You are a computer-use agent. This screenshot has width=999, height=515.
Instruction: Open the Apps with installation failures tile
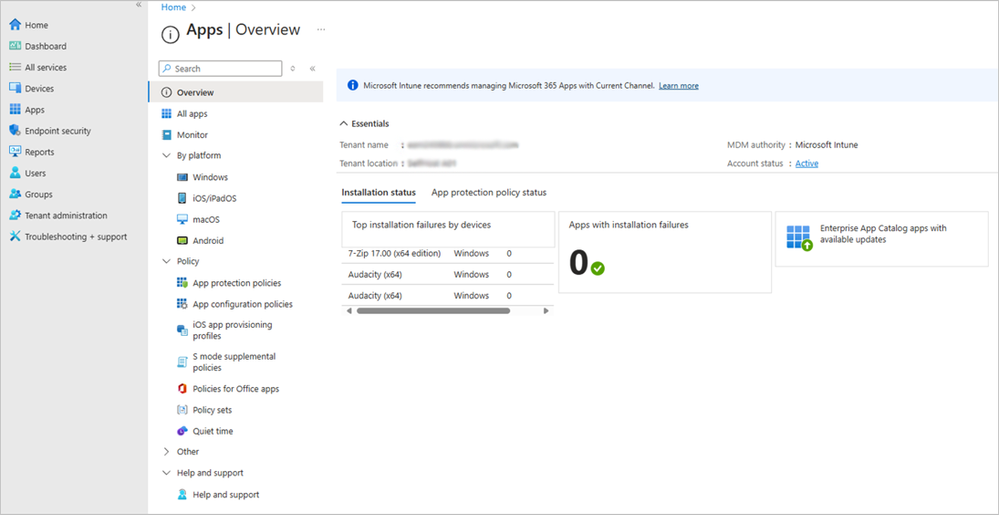point(665,252)
